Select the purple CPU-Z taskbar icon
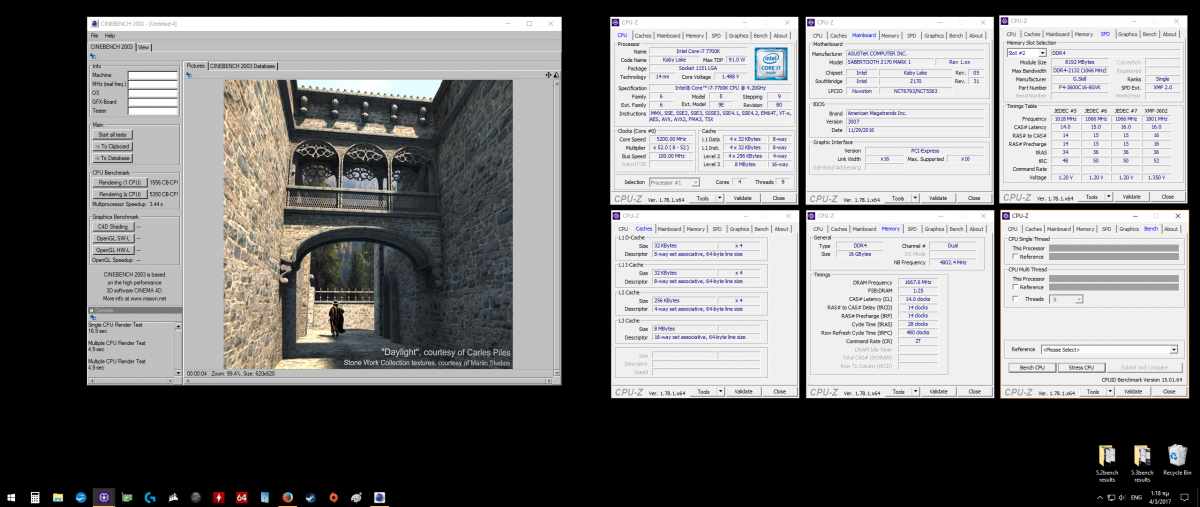 (104, 497)
